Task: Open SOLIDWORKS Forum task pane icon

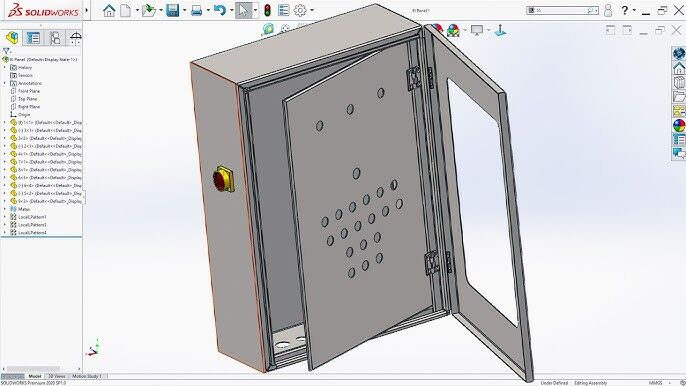Action: pyautogui.click(x=679, y=153)
